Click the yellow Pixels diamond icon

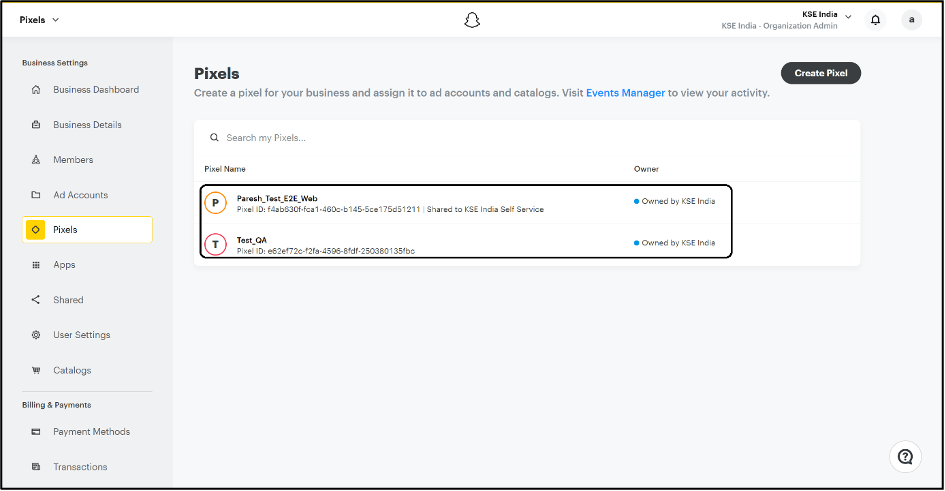[36, 230]
